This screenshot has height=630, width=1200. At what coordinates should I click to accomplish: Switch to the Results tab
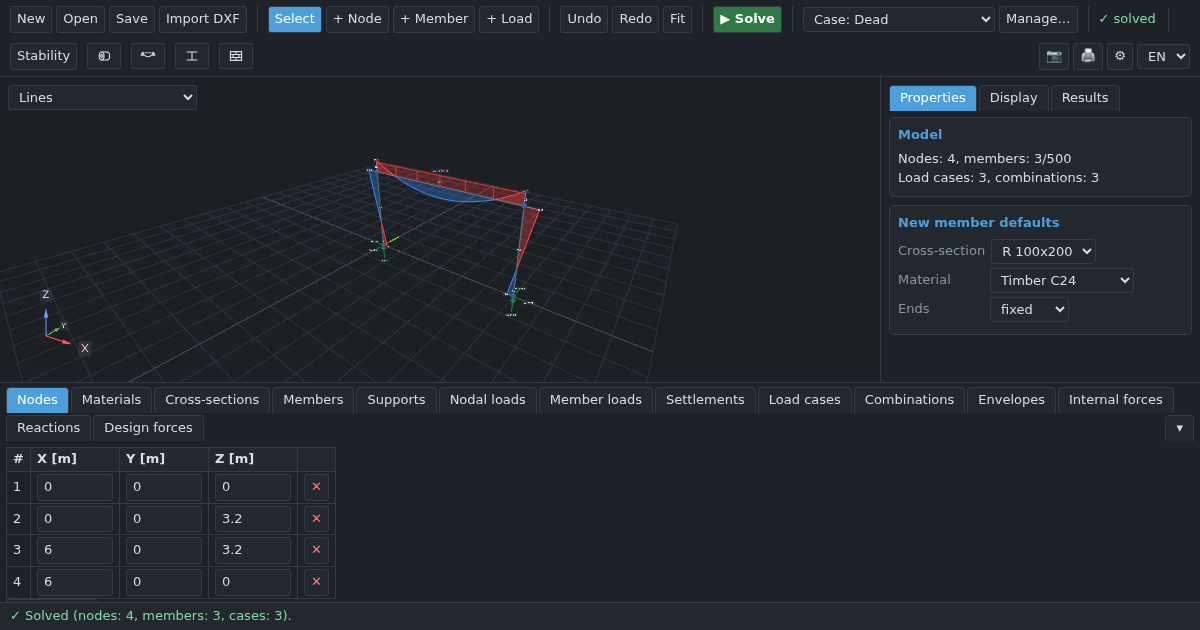1085,98
